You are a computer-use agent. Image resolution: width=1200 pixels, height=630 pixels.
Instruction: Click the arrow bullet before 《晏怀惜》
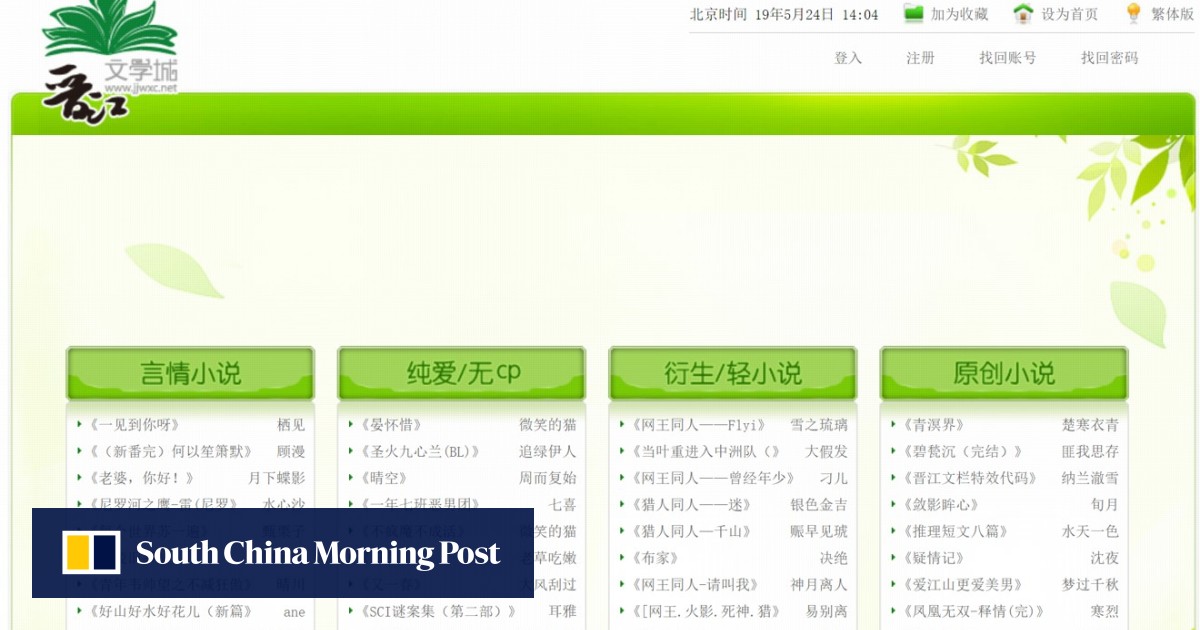pos(351,425)
